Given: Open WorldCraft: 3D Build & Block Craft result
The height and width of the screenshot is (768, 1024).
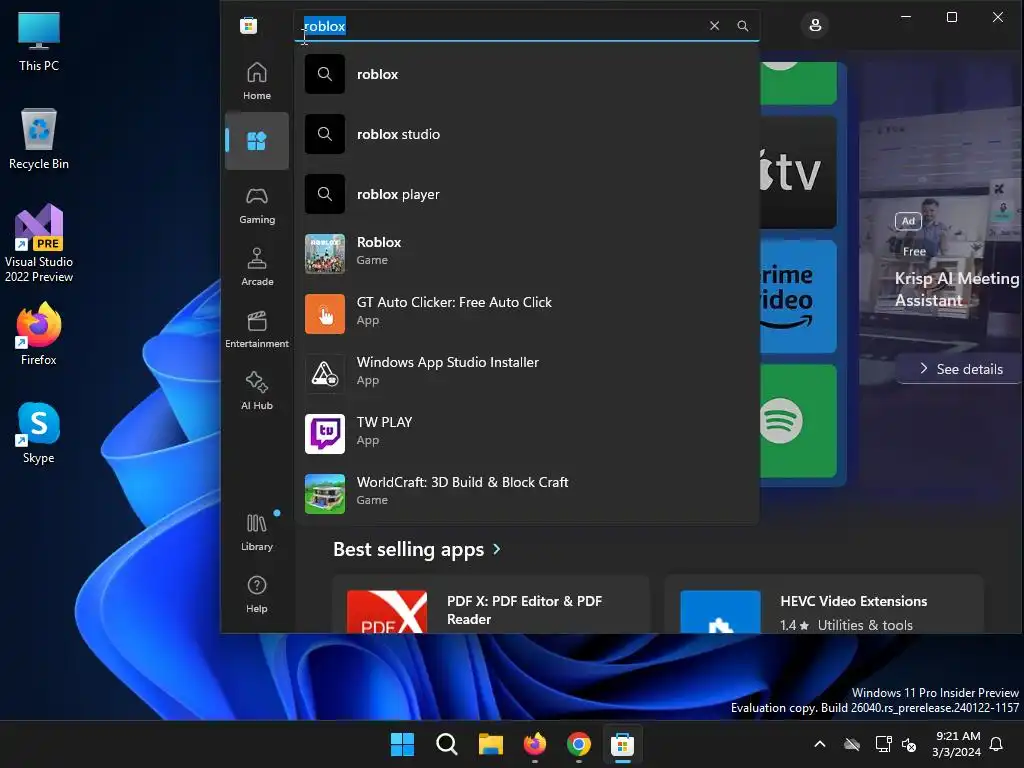Looking at the screenshot, I should [x=526, y=494].
